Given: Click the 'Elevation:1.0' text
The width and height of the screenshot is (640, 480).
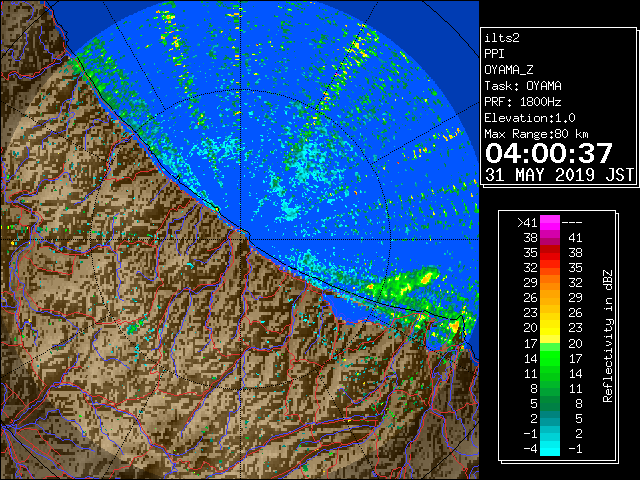Looking at the screenshot, I should click(530, 118).
